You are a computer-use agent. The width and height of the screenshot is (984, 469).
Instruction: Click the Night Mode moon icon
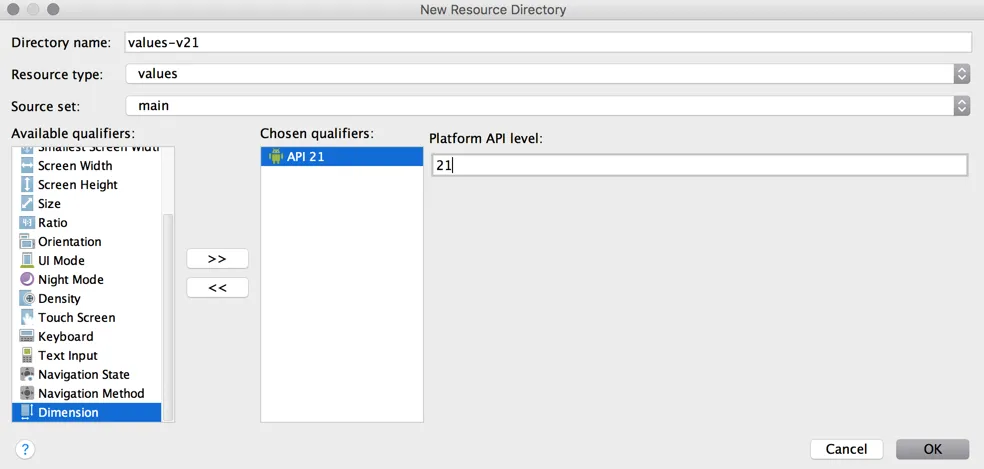pyautogui.click(x=27, y=280)
